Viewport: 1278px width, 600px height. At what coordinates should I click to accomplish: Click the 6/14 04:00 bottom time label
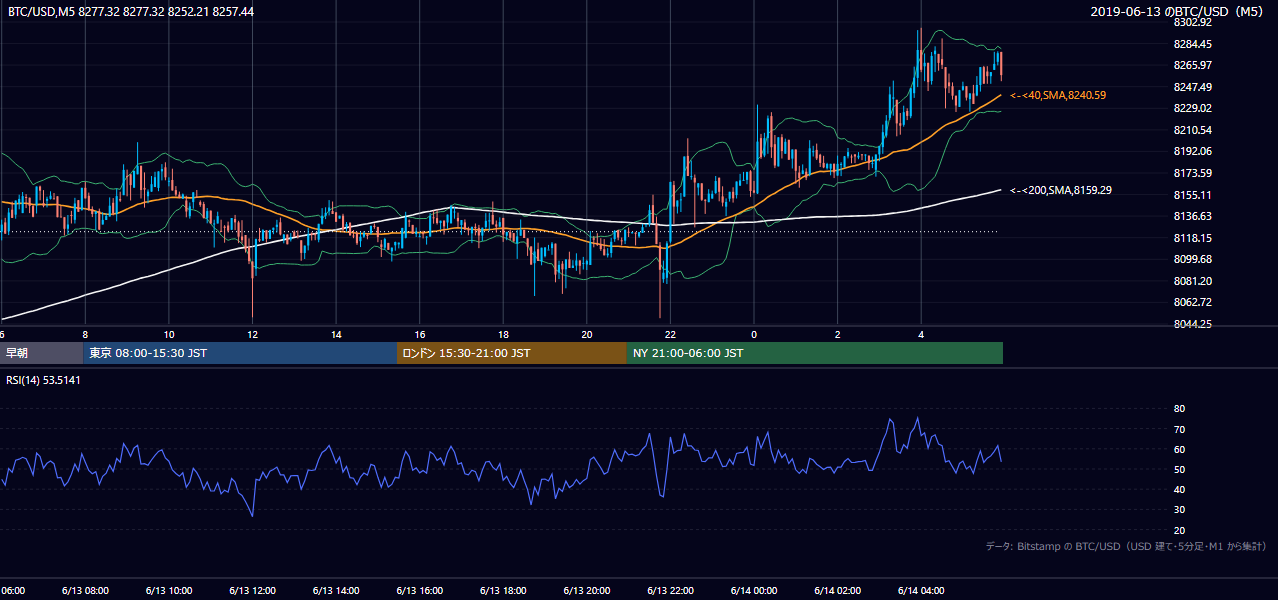coord(921,591)
